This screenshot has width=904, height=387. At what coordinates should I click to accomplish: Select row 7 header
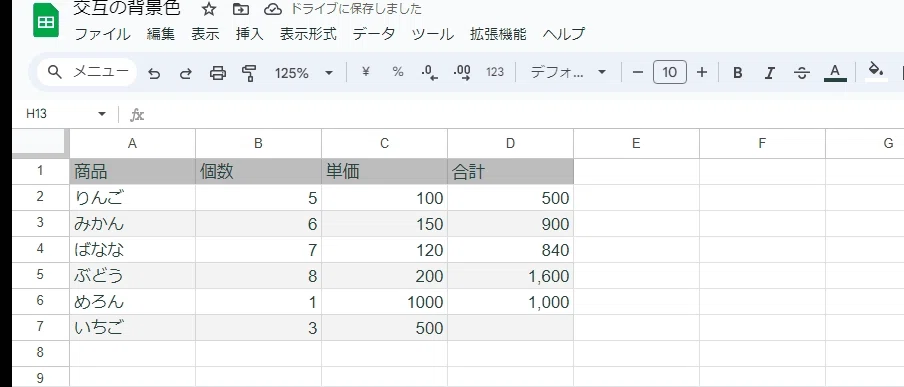(40, 327)
